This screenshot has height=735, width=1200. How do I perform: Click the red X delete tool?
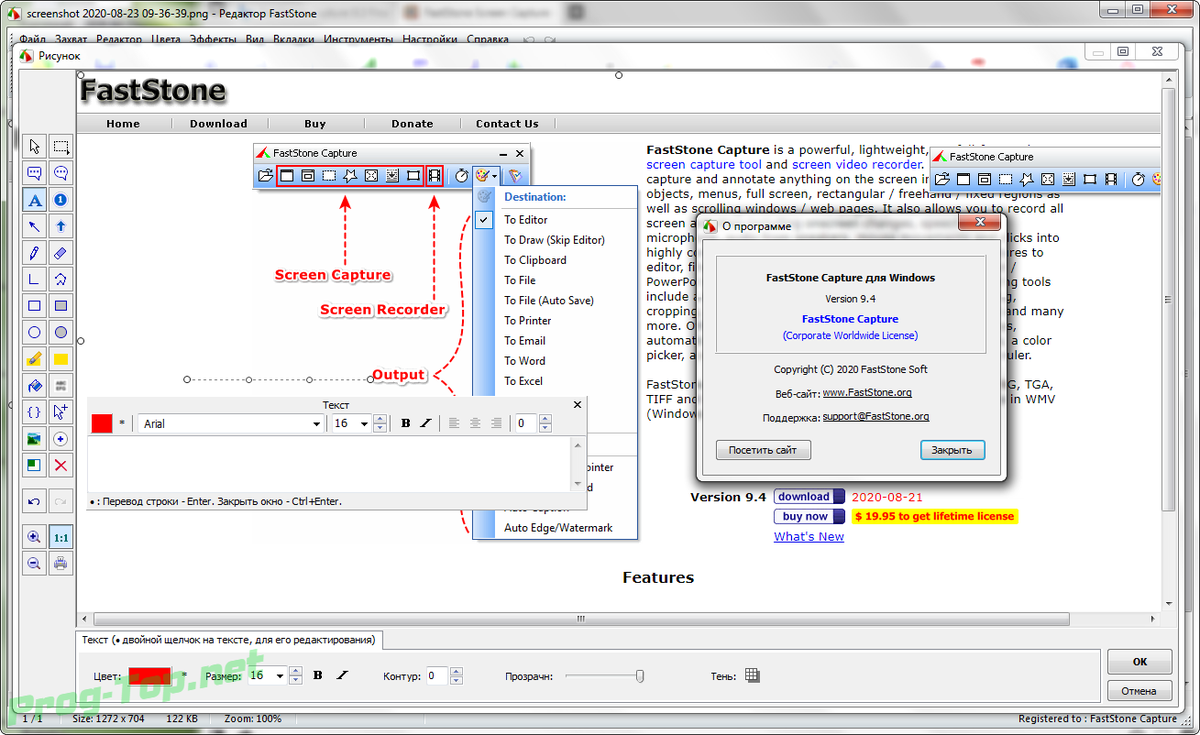[61, 465]
